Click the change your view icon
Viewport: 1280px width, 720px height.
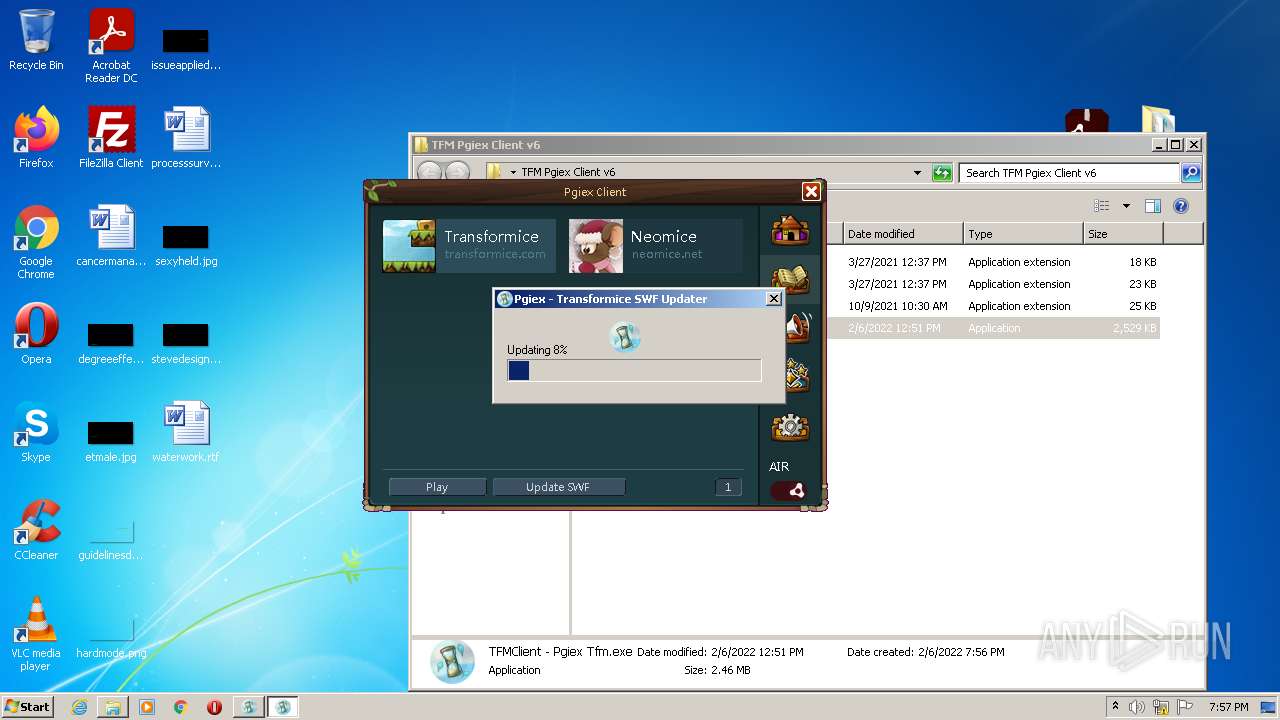pyautogui.click(x=1102, y=206)
